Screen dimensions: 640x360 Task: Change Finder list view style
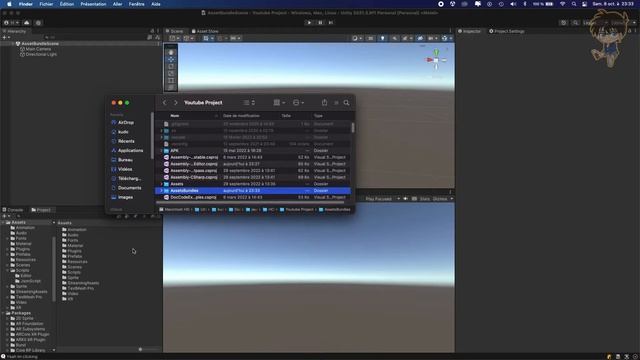click(249, 102)
